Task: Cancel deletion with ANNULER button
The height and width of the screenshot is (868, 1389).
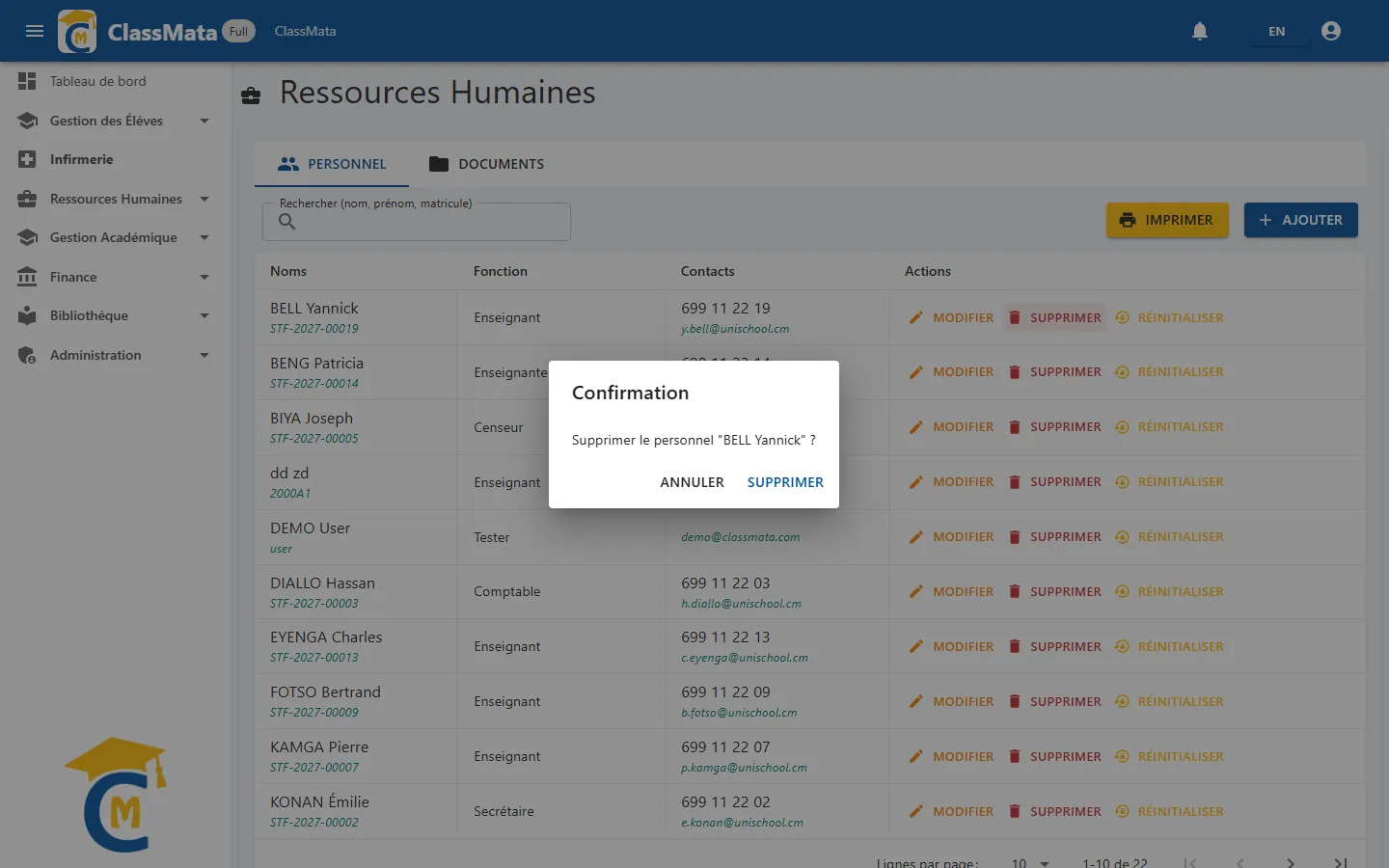Action: (692, 482)
